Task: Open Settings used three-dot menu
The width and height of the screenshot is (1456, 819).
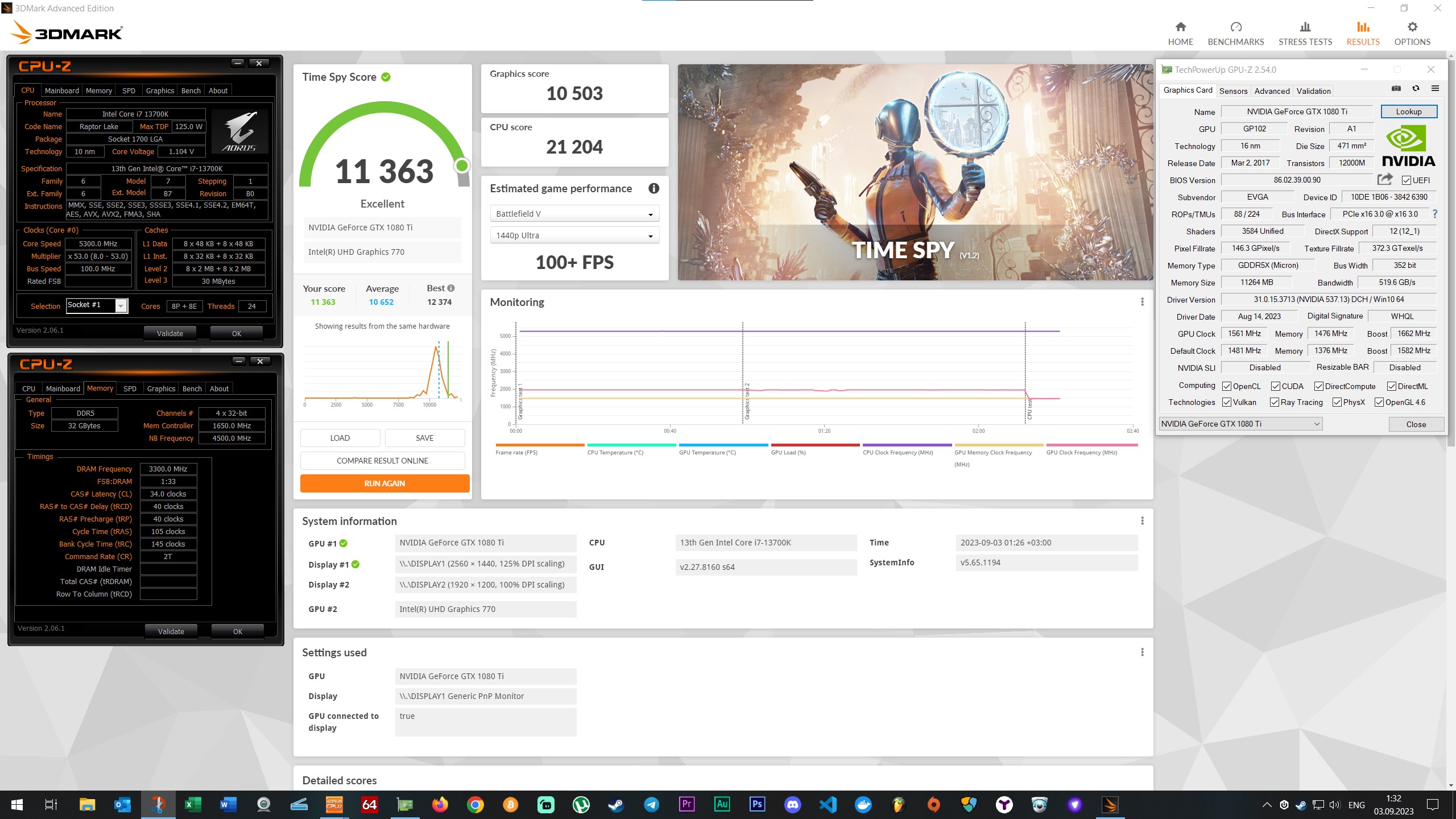Action: pos(1142,652)
